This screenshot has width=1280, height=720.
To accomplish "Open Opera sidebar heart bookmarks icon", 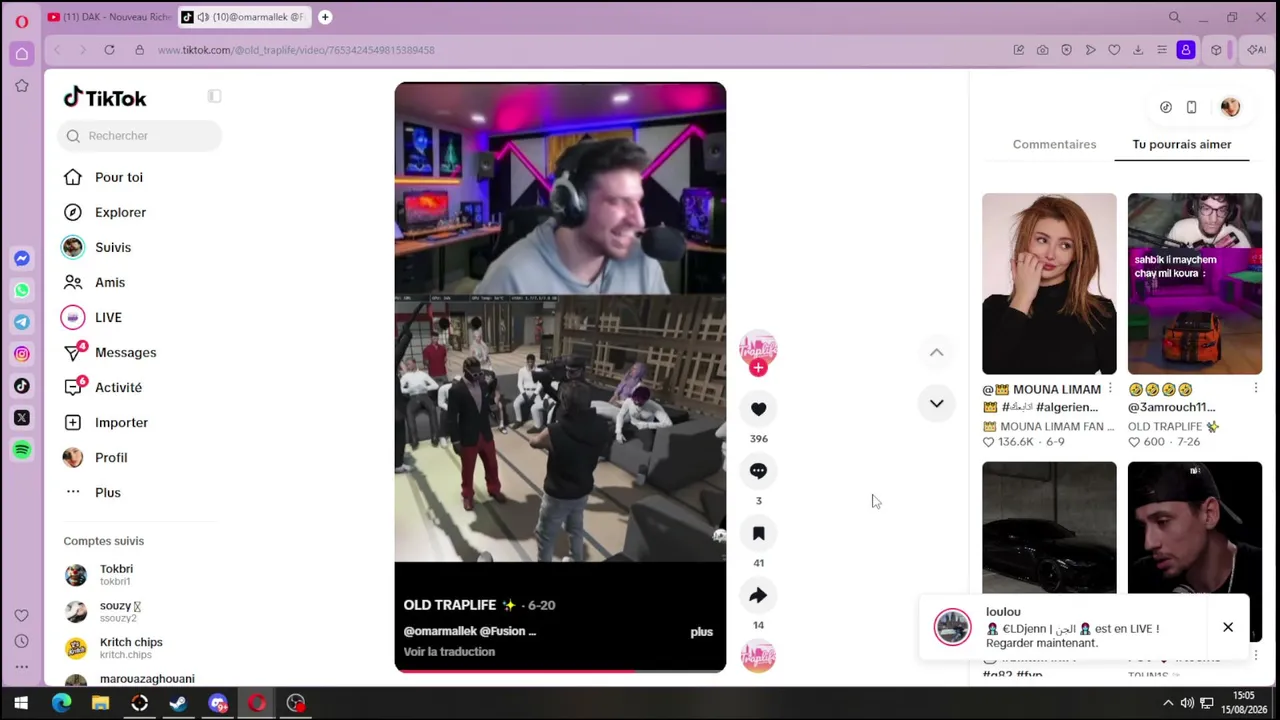I will 22,615.
